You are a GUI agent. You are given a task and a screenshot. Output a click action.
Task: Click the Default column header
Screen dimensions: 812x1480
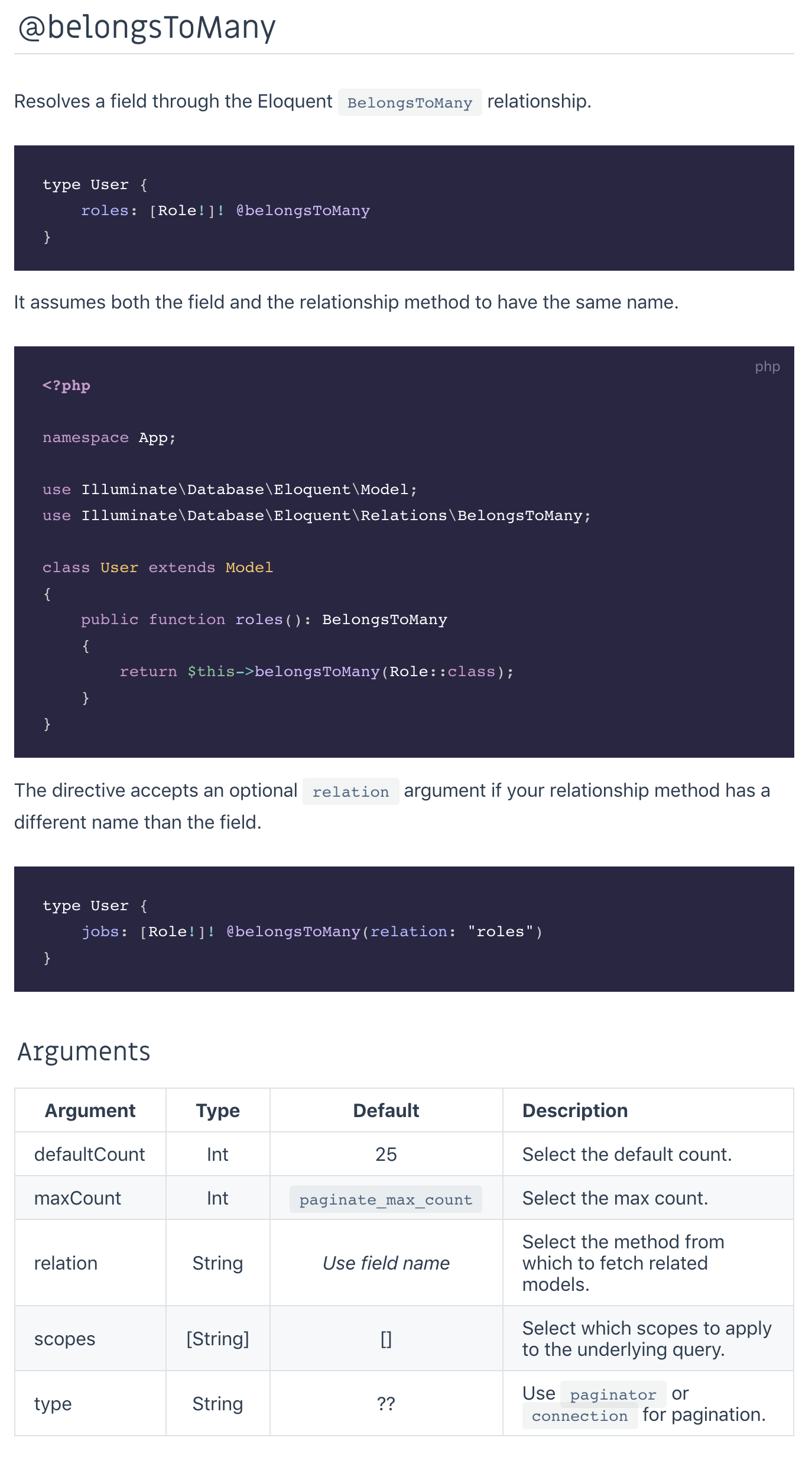click(x=386, y=1111)
